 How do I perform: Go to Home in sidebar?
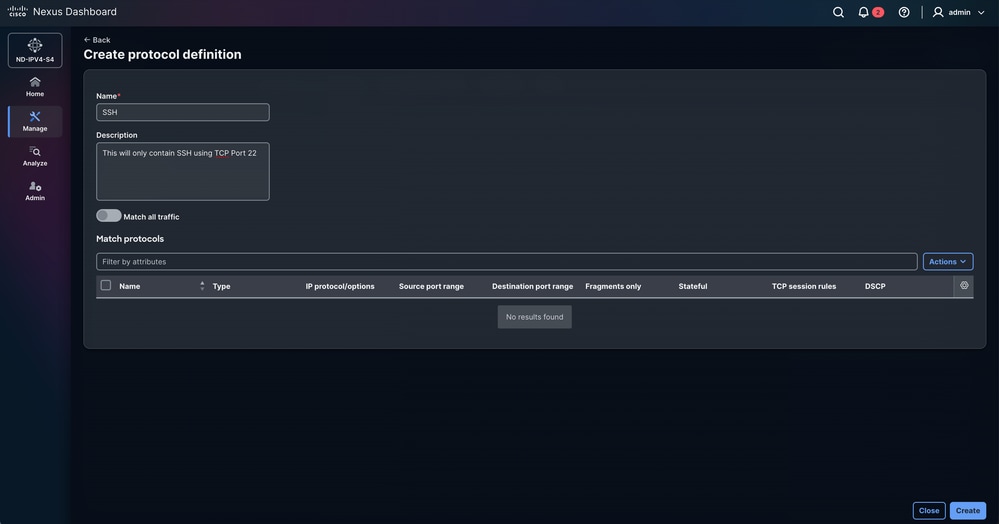point(35,87)
